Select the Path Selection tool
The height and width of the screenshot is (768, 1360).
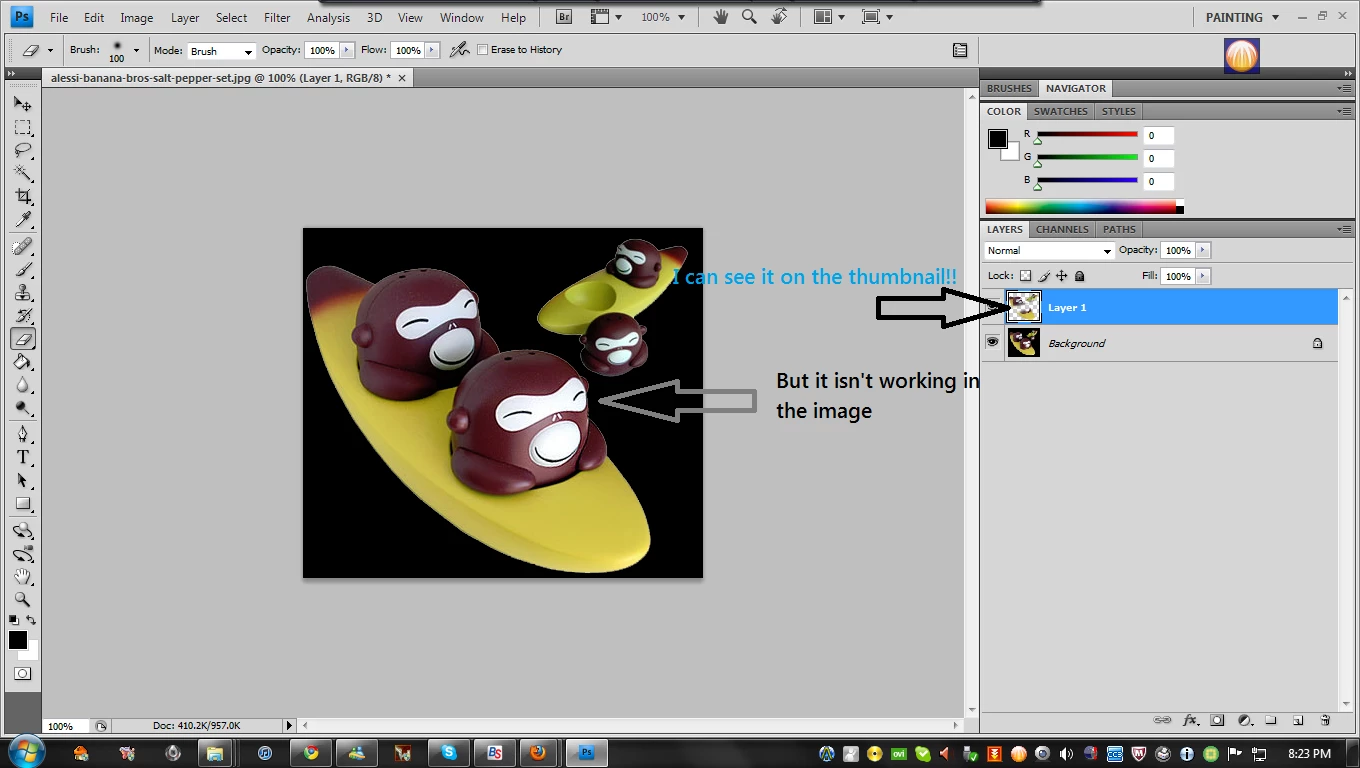[x=22, y=480]
